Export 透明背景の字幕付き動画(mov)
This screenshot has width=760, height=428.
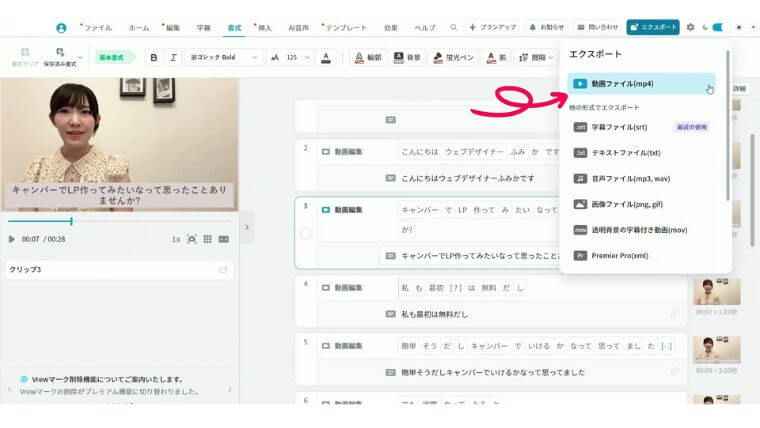[x=641, y=230]
